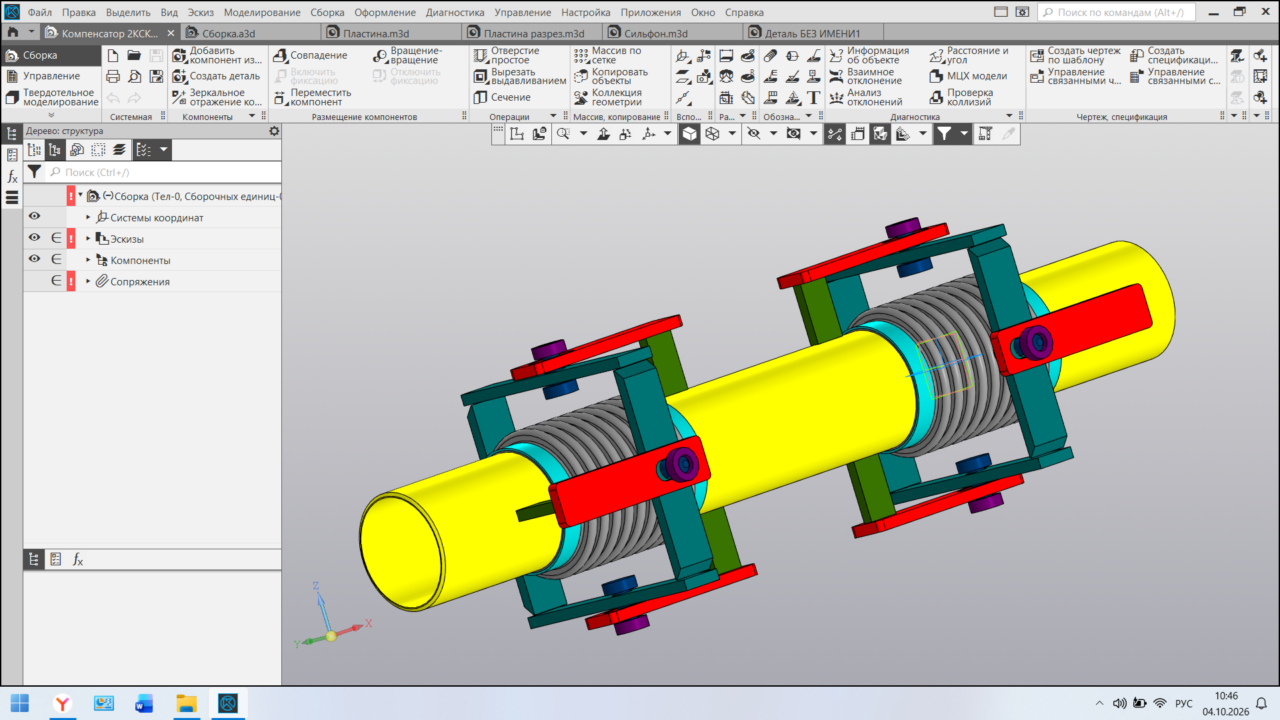Click in the tree search field 'Поиск (Ctrl+/)'
Image resolution: width=1280 pixels, height=720 pixels.
164,172
